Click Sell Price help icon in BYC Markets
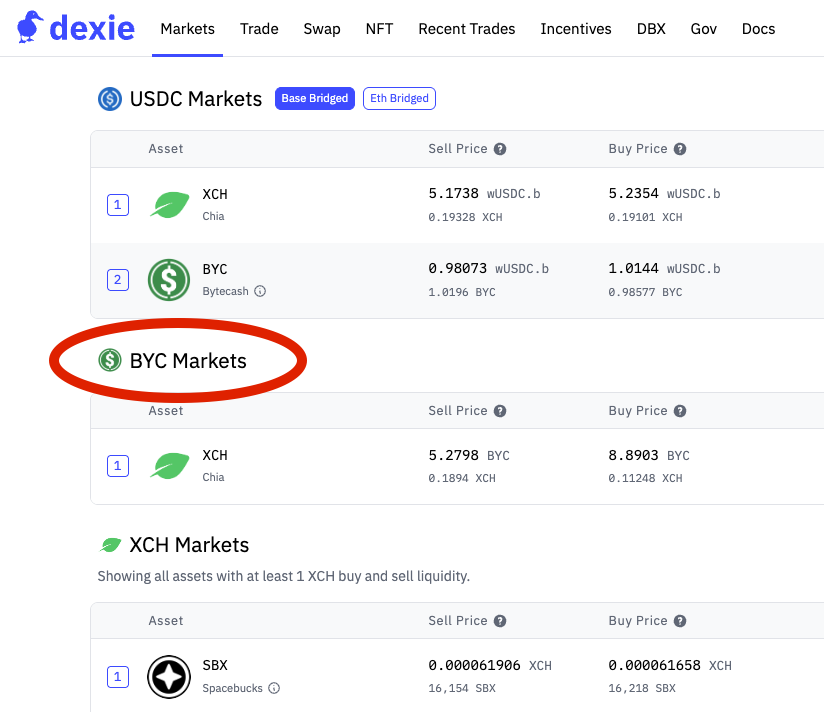This screenshot has height=712, width=824. [500, 411]
